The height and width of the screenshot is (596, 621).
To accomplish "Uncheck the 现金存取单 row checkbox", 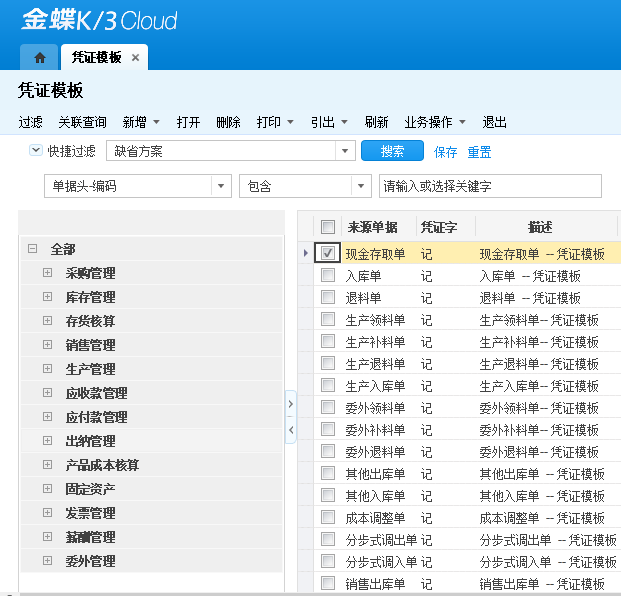I will click(328, 254).
